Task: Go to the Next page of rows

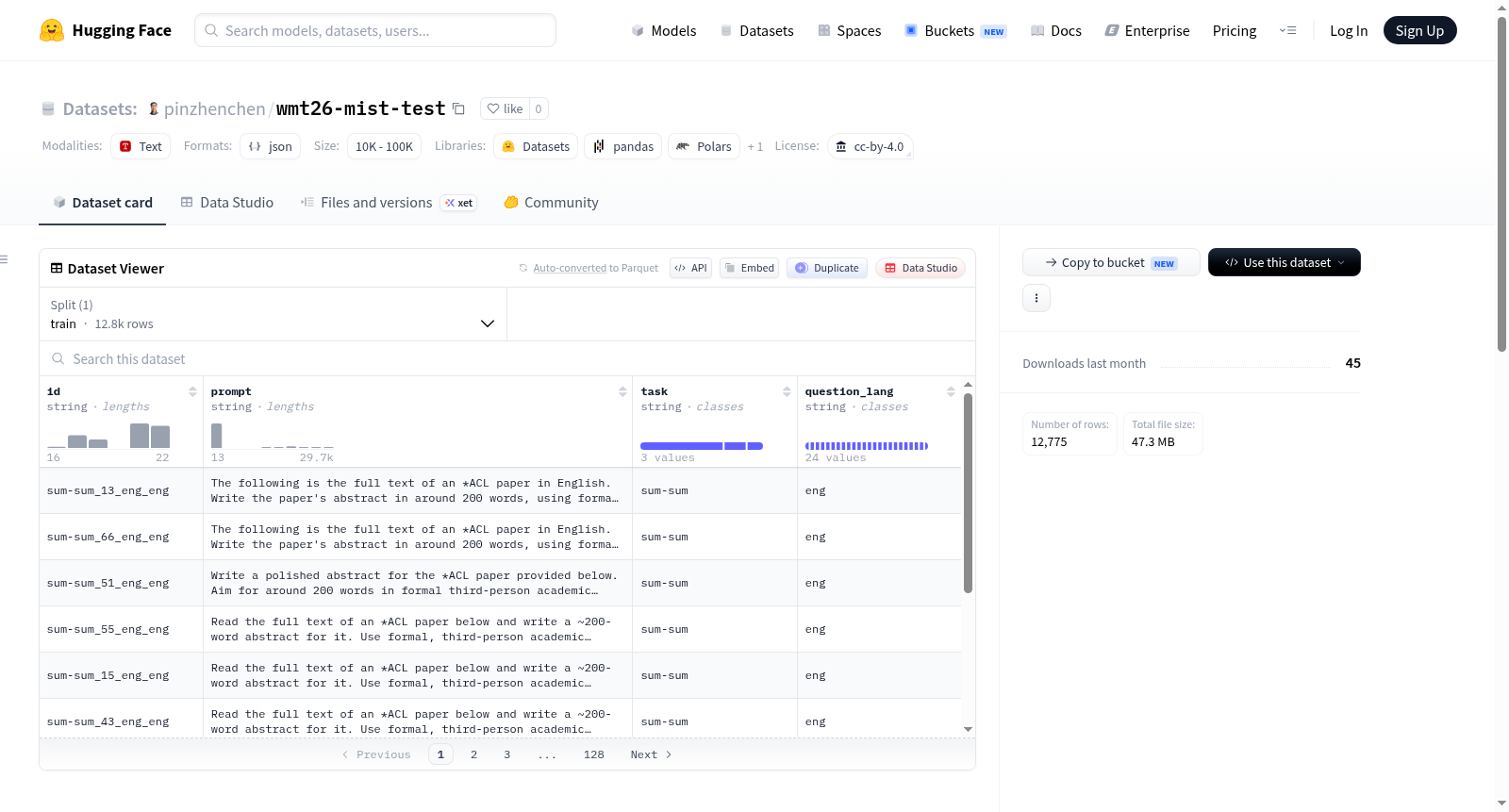Action: pyautogui.click(x=651, y=754)
